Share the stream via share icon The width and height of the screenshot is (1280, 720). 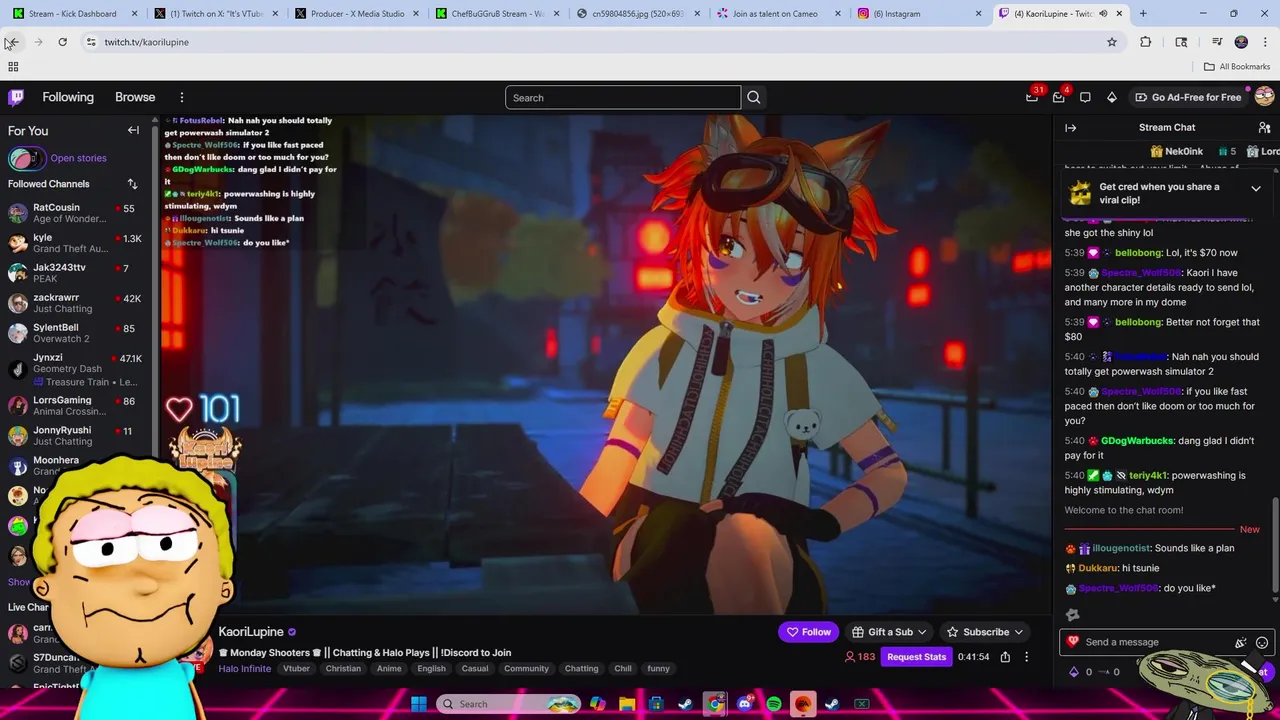pos(1005,657)
